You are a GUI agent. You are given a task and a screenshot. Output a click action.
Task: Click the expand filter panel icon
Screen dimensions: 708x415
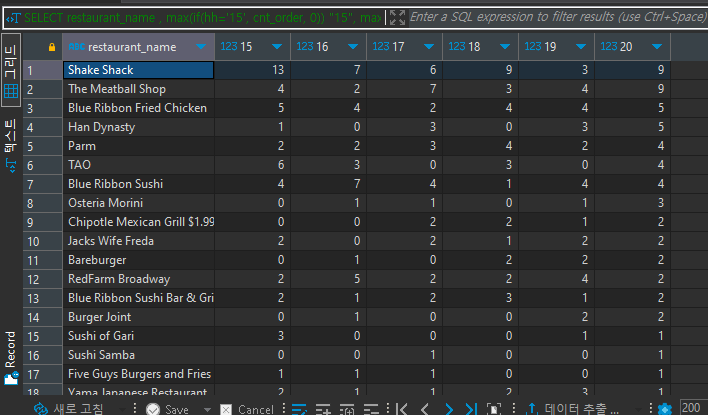pos(397,18)
